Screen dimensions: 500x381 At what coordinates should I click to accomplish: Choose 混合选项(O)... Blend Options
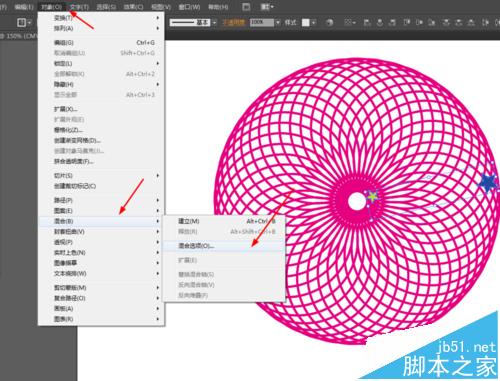coord(224,246)
